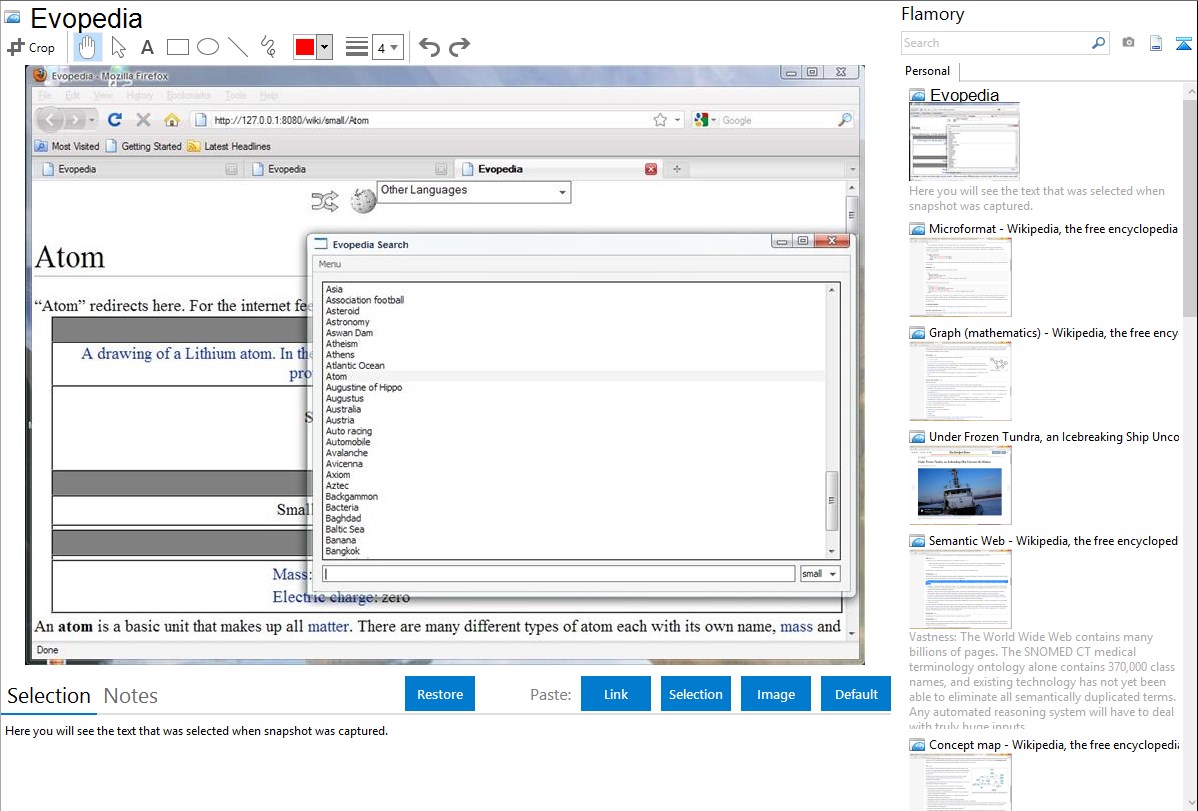The height and width of the screenshot is (811, 1198).
Task: Click the Image paste button
Action: pos(775,694)
